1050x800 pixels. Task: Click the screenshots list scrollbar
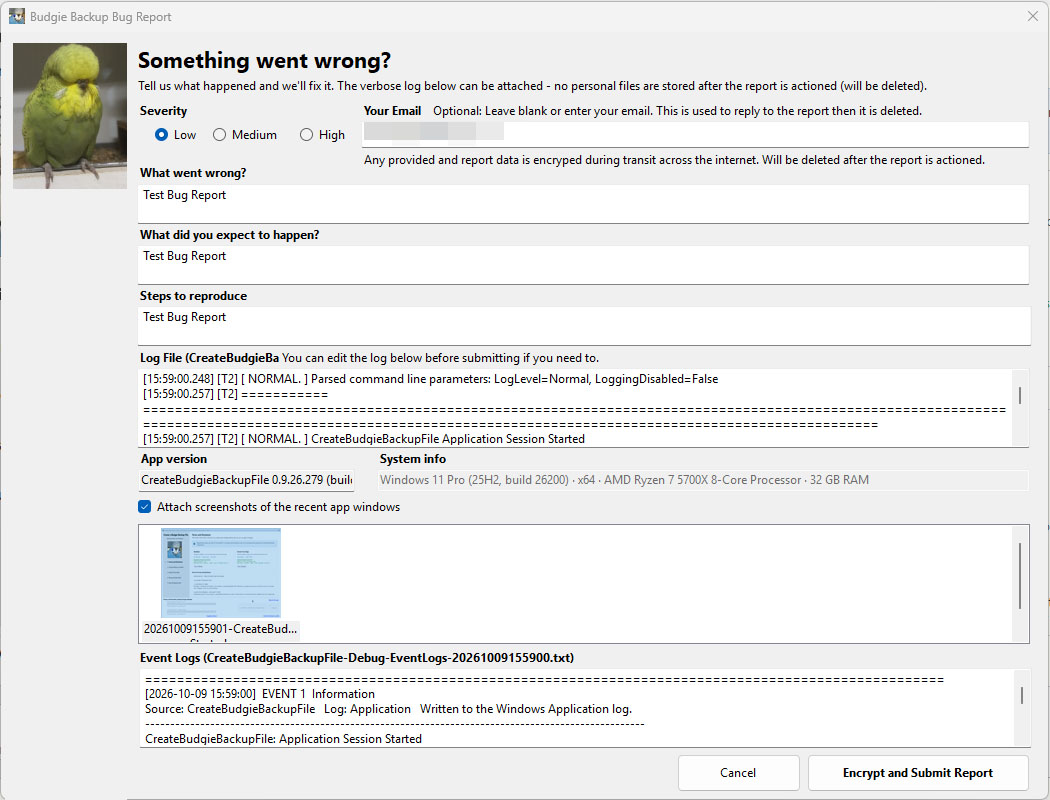(1020, 576)
